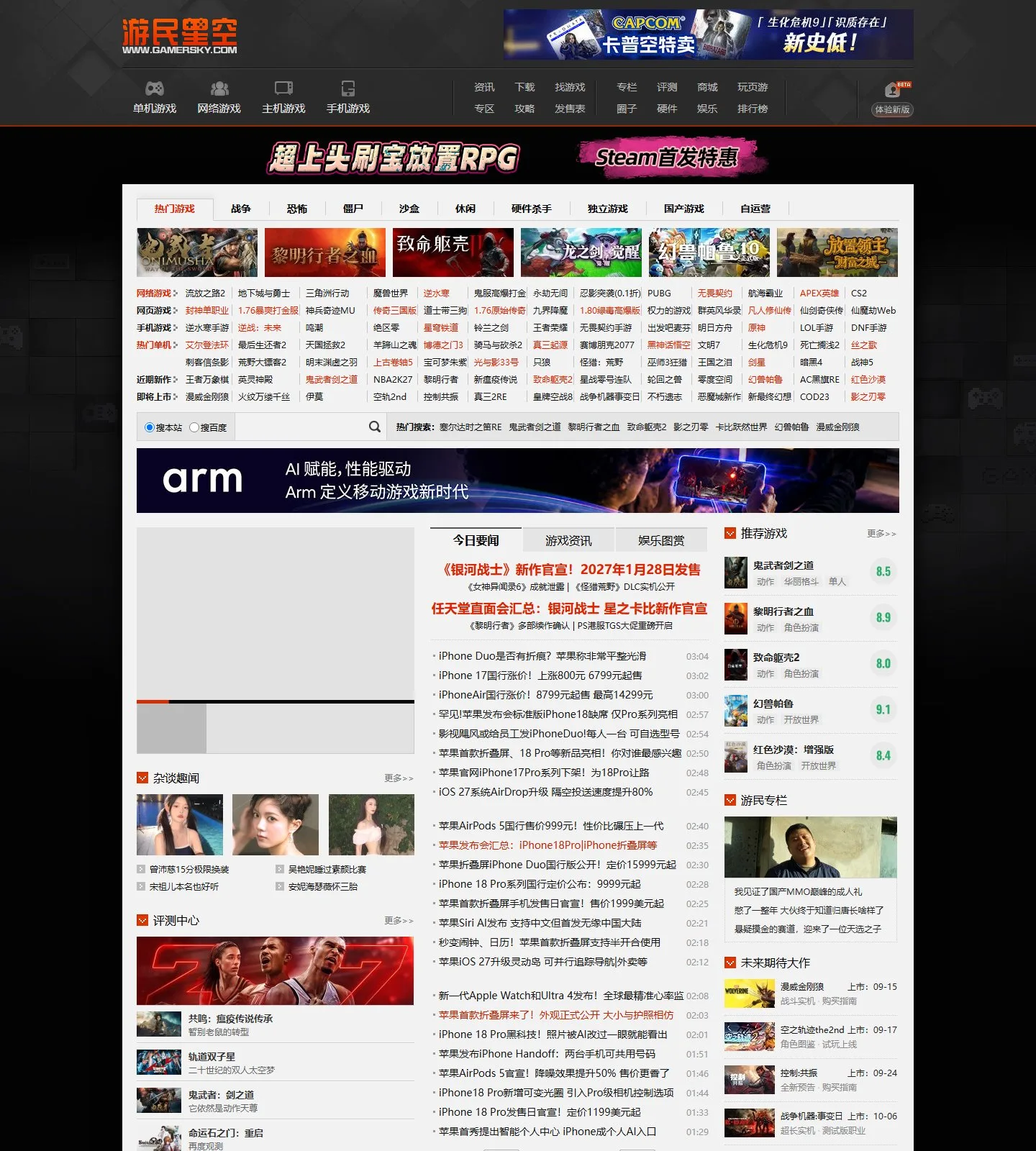The image size is (1036, 1151).
Task: Open the arm AI赋能 banner ad
Action: coord(518,481)
